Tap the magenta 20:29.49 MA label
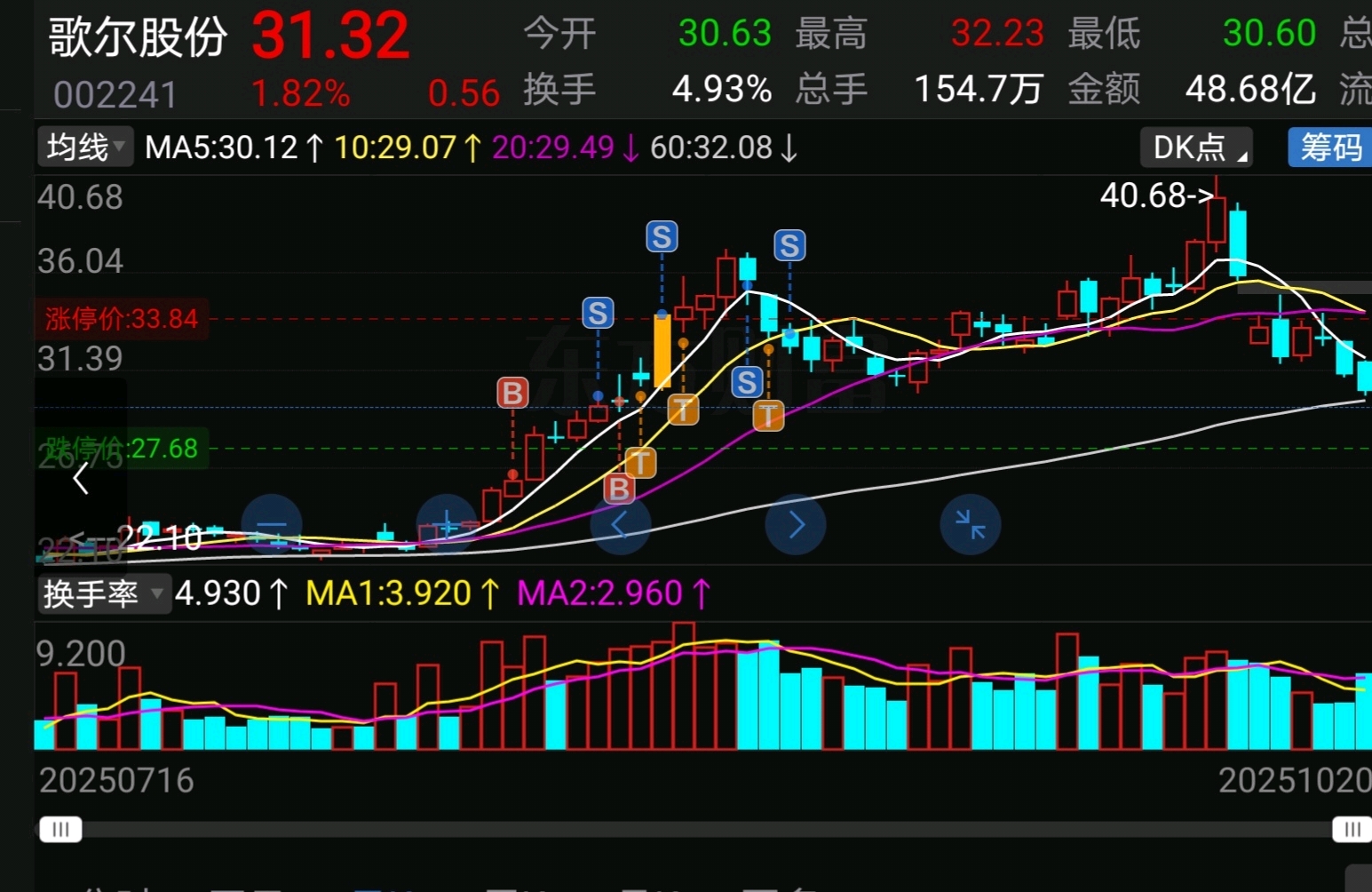Viewport: 1372px width, 892px height. pyautogui.click(x=566, y=147)
